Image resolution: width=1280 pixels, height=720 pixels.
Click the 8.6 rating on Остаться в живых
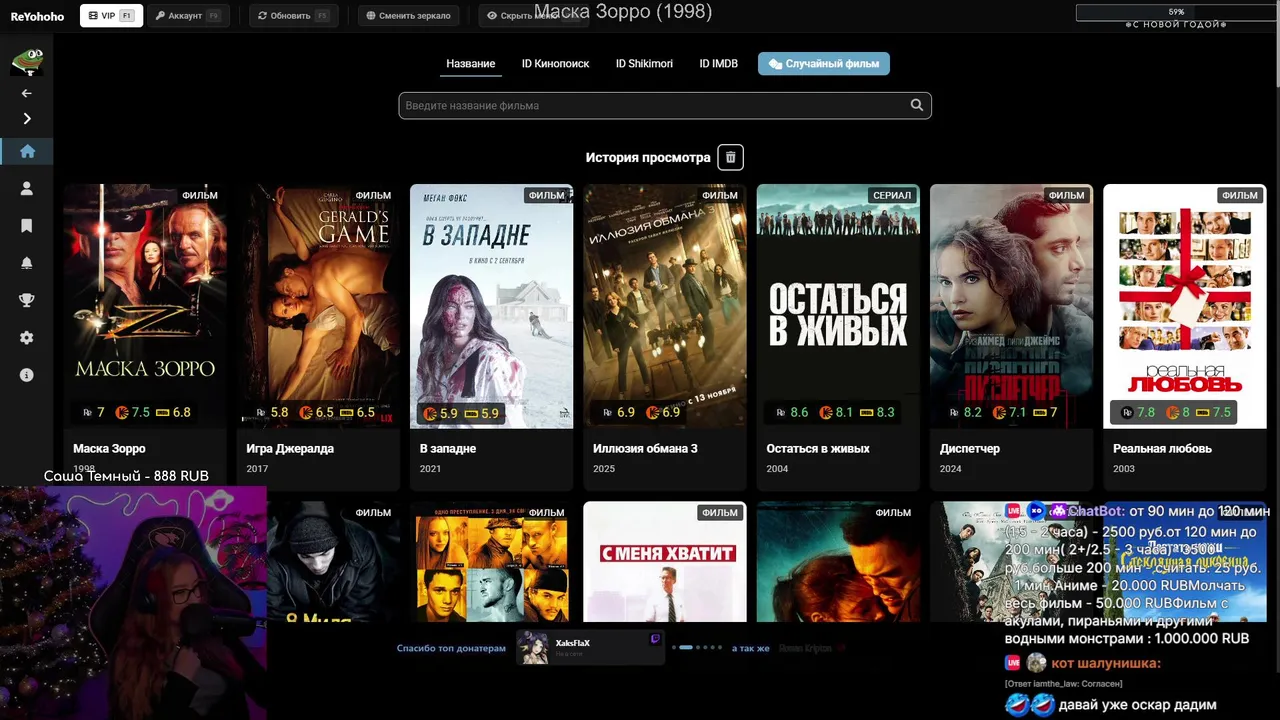791,412
